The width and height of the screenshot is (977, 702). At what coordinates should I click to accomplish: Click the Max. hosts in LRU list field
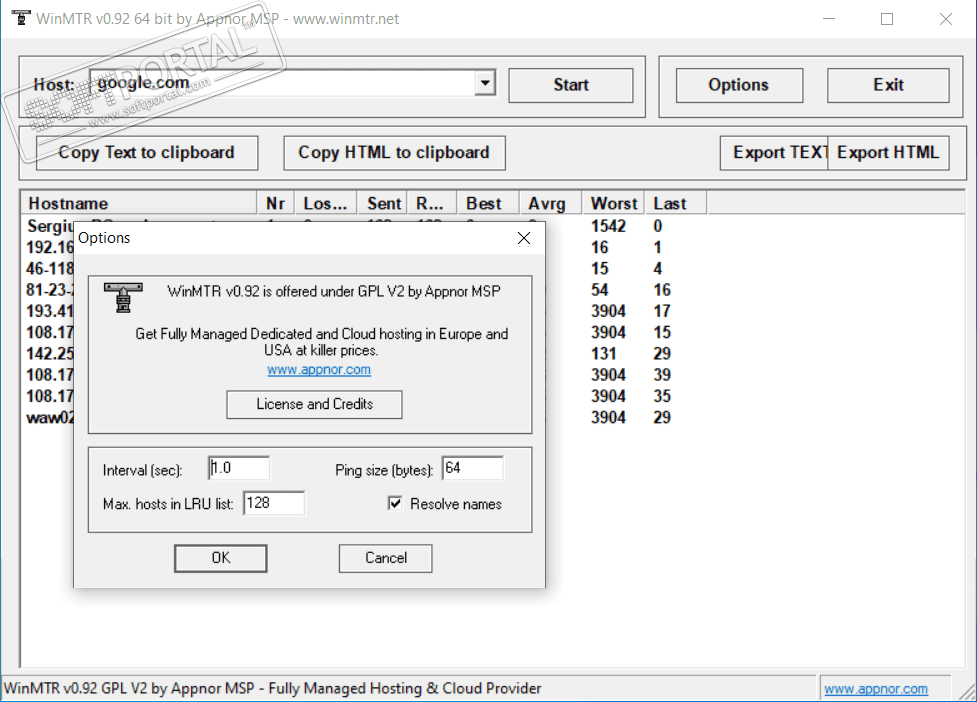click(274, 503)
